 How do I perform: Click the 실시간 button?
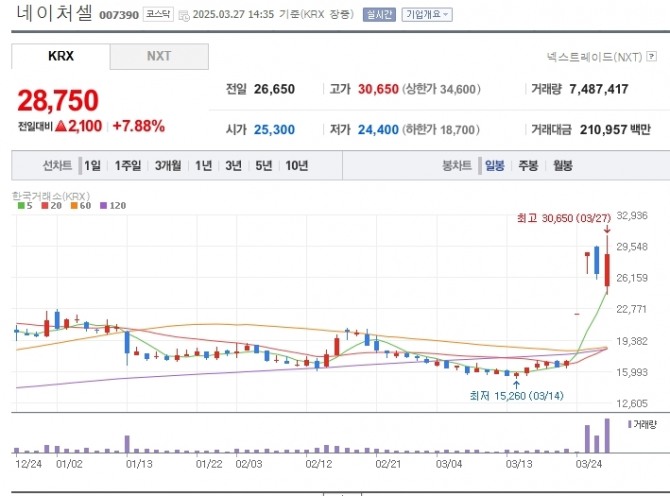pos(379,15)
